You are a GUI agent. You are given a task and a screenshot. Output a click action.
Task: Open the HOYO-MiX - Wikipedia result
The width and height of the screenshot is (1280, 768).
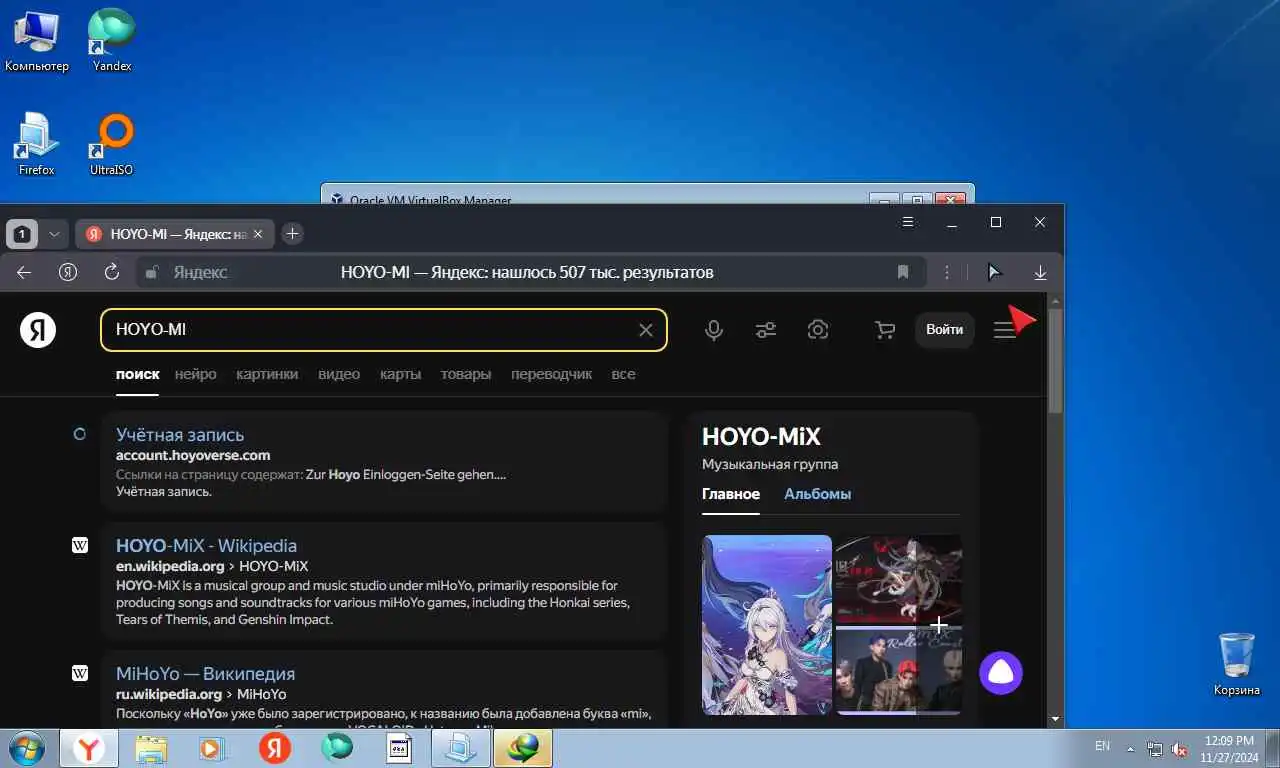pyautogui.click(x=206, y=546)
